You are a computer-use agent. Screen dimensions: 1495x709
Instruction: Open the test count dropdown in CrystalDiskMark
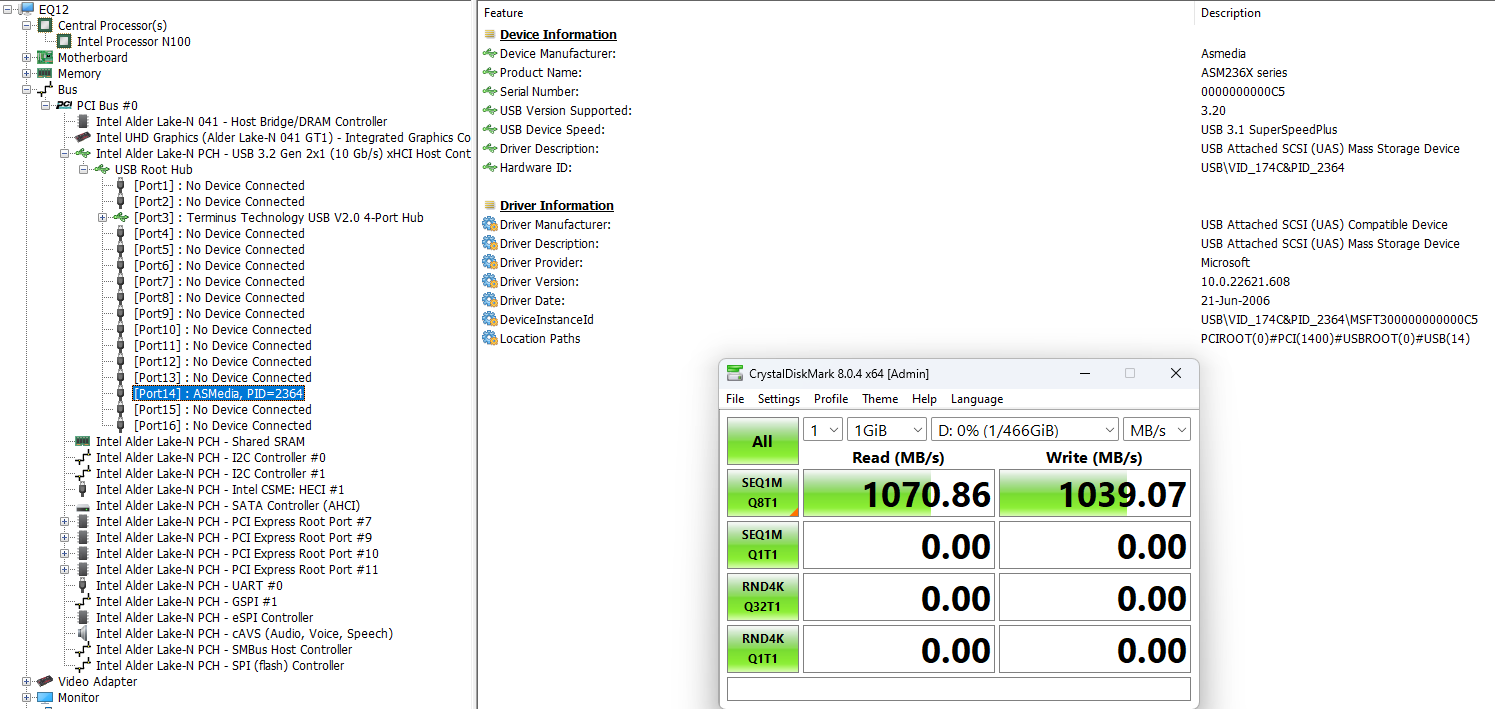(823, 429)
